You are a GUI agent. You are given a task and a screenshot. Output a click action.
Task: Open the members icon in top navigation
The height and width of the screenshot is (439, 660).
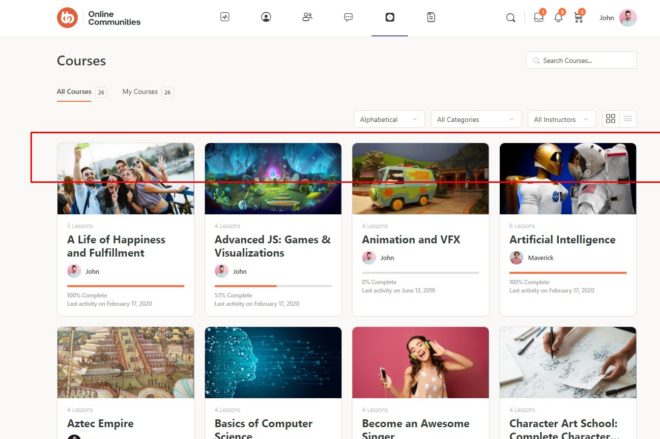pyautogui.click(x=307, y=17)
